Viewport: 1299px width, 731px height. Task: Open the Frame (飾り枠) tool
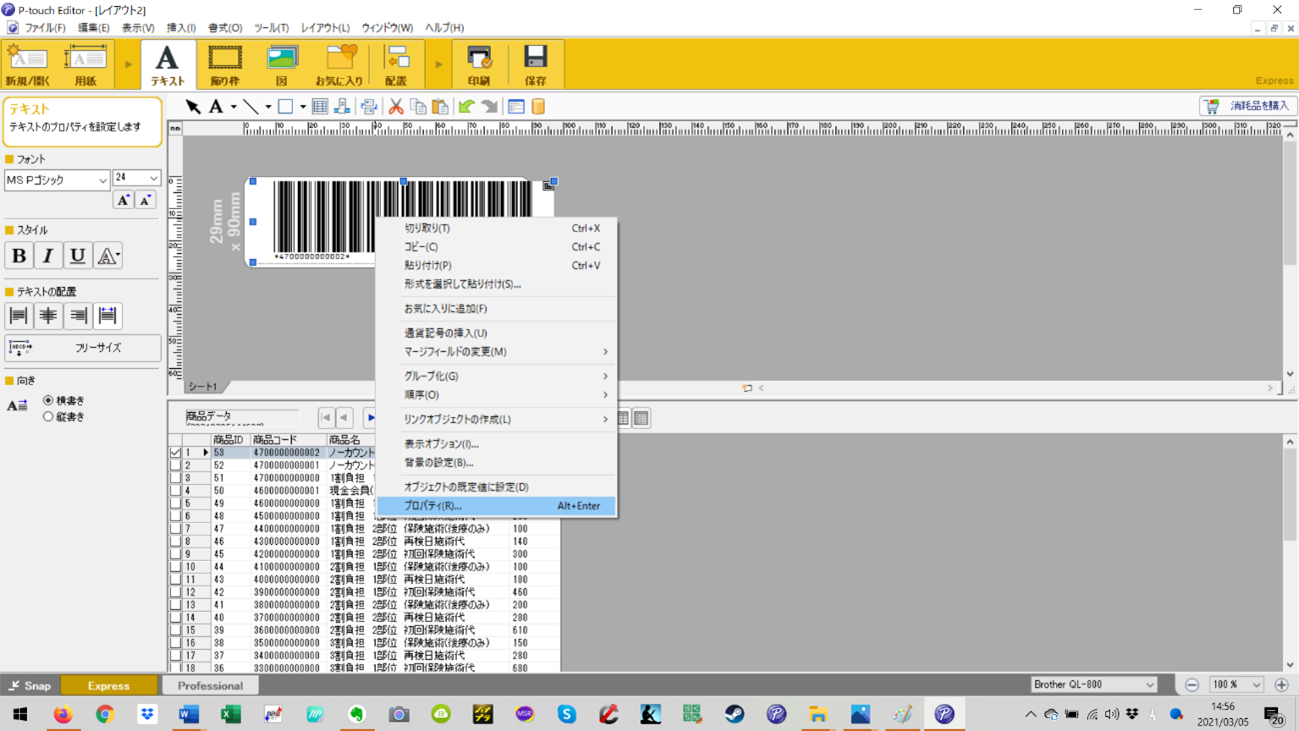tap(225, 64)
